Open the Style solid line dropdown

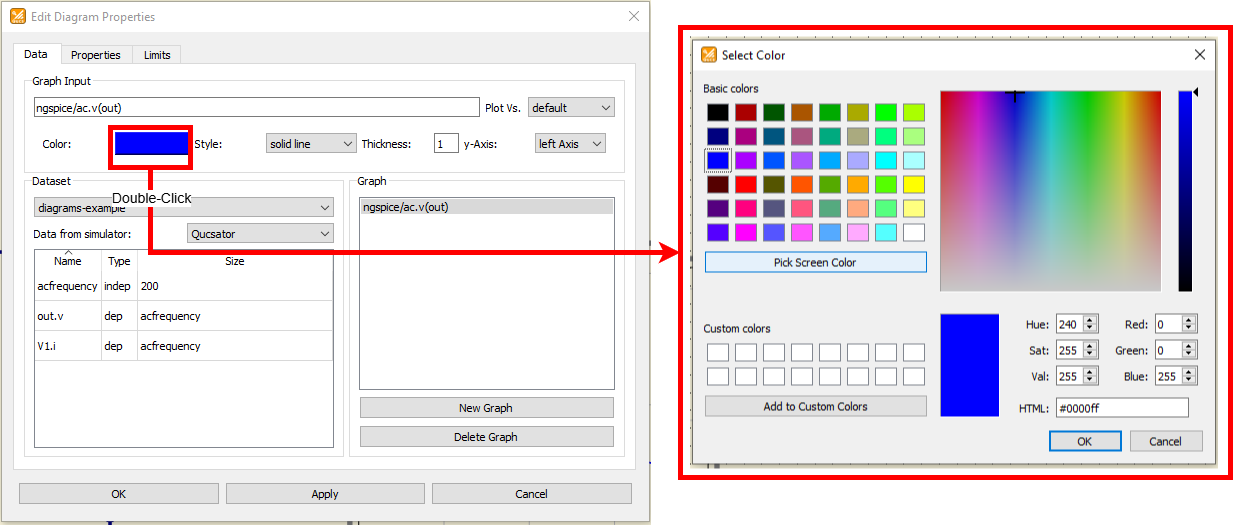[x=311, y=144]
